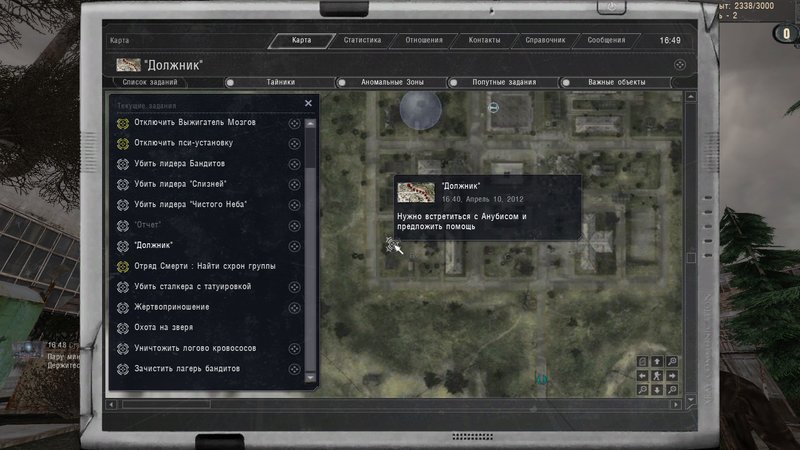Viewport: 800px width, 450px height.
Task: Select the "Жертвоприношение" task
Action: click(171, 307)
